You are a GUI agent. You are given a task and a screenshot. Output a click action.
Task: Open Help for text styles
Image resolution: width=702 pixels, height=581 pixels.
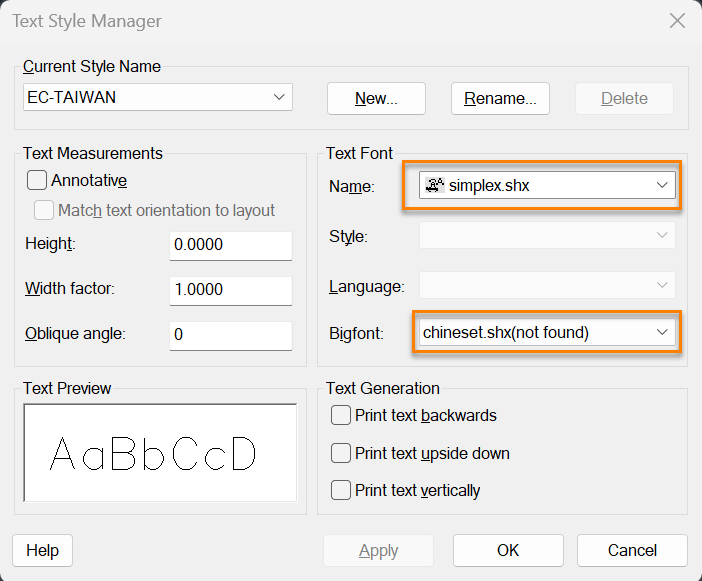coord(43,550)
